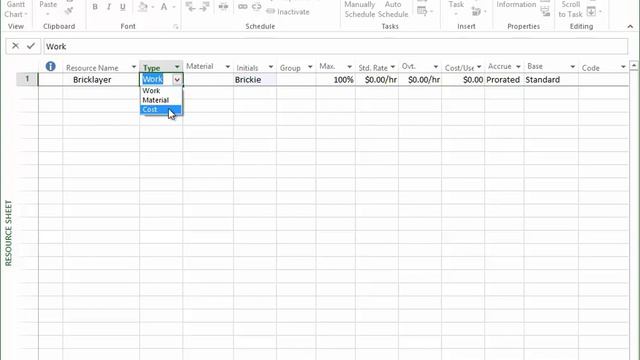
Task: Click the Split Task icon
Action: (x=223, y=7)
